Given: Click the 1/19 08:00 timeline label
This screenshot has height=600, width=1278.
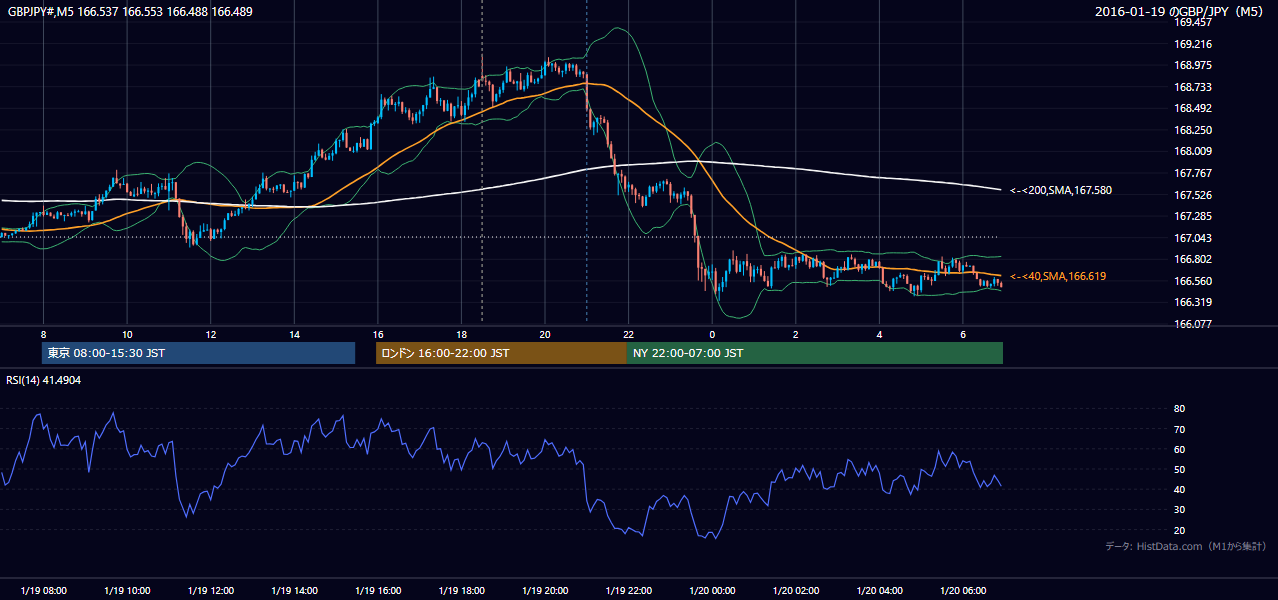Looking at the screenshot, I should click(x=43, y=591).
